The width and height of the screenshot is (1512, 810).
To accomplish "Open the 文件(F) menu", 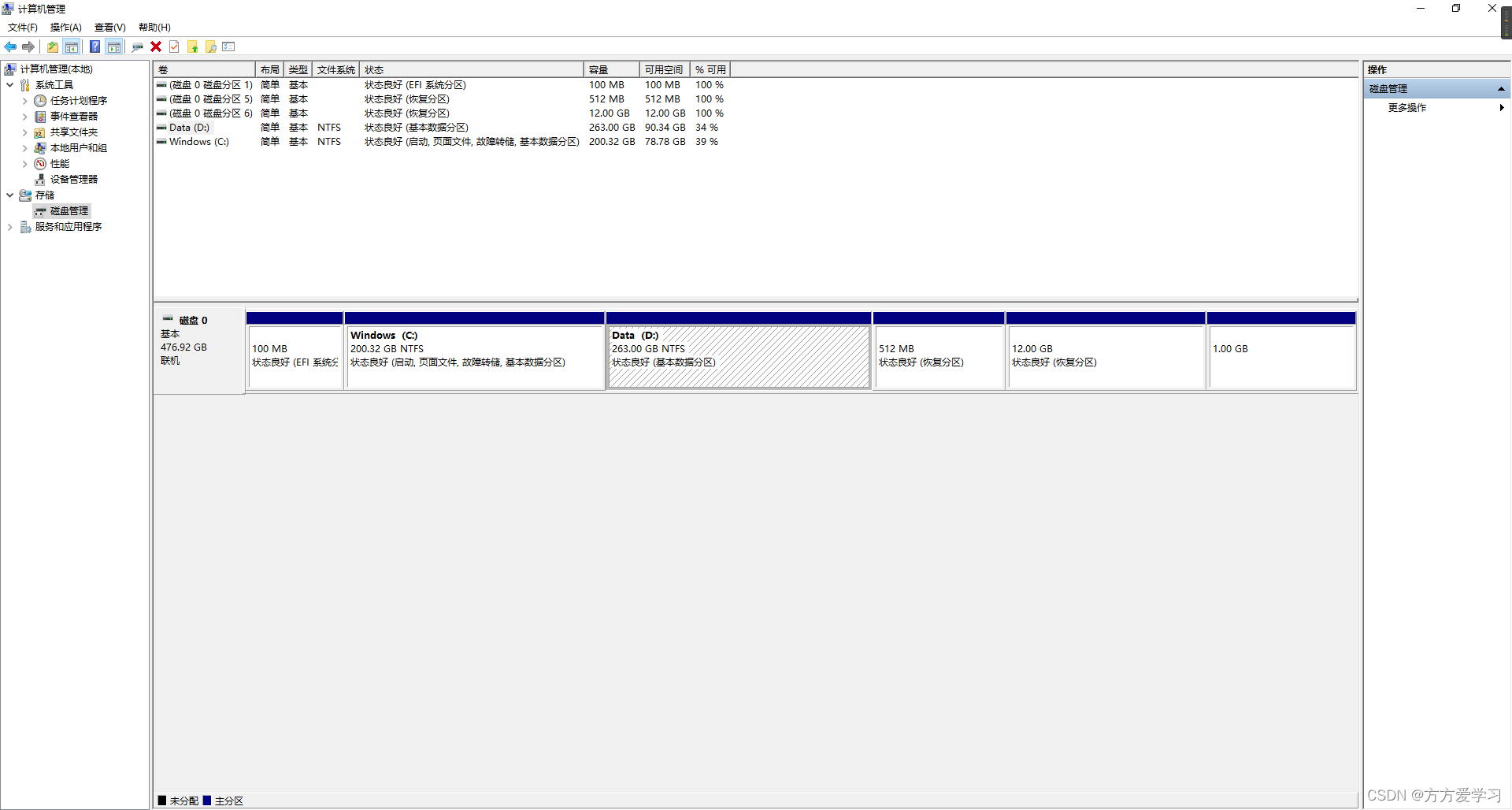I will (x=23, y=28).
